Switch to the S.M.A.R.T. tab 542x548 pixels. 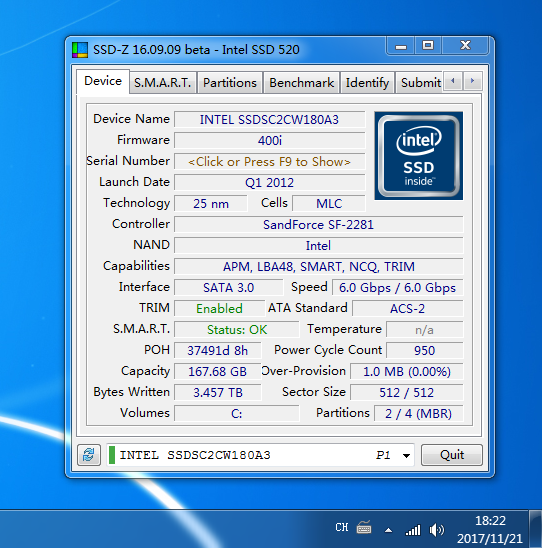tap(162, 83)
